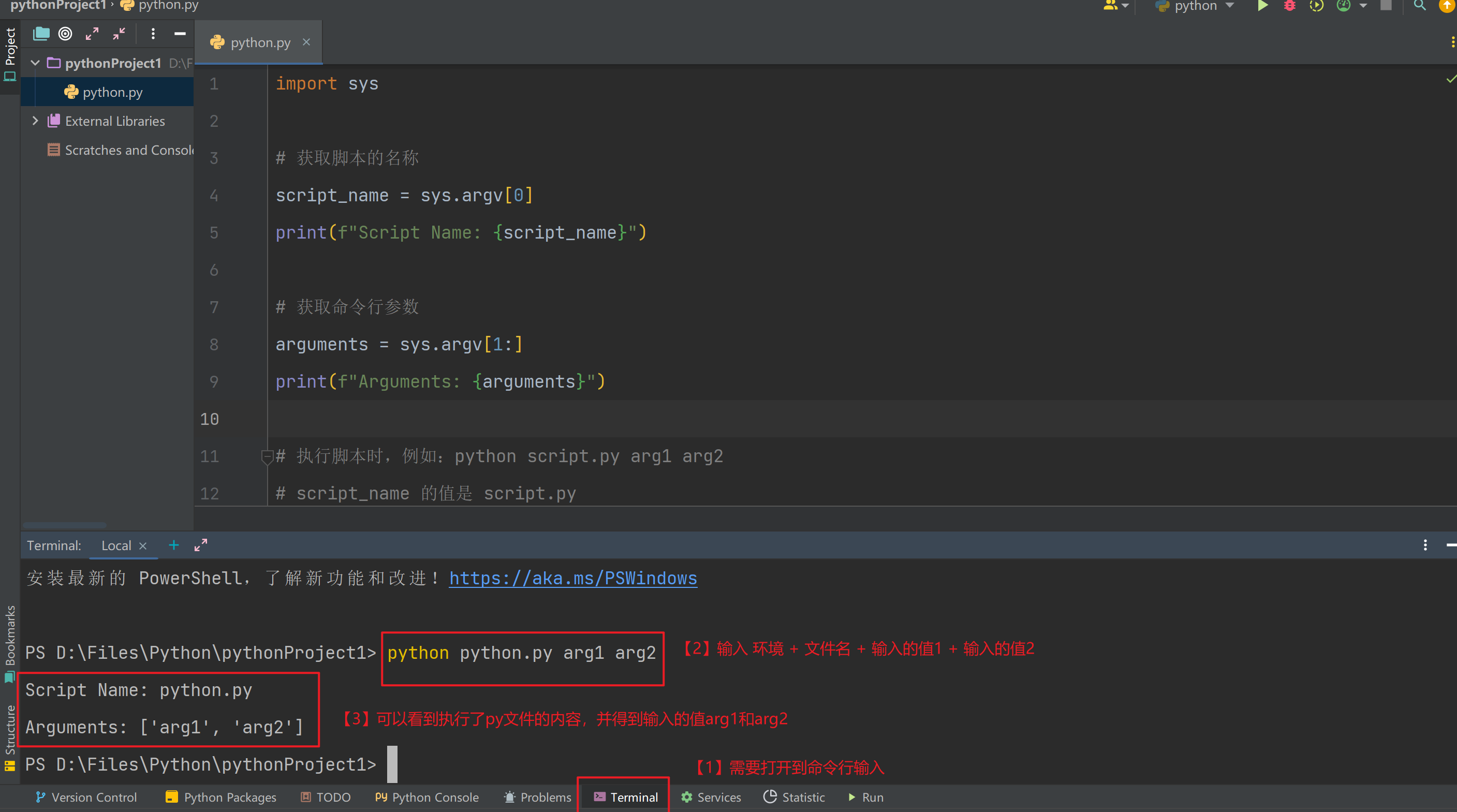
Task: Expand the External Libraries tree item
Action: point(35,120)
